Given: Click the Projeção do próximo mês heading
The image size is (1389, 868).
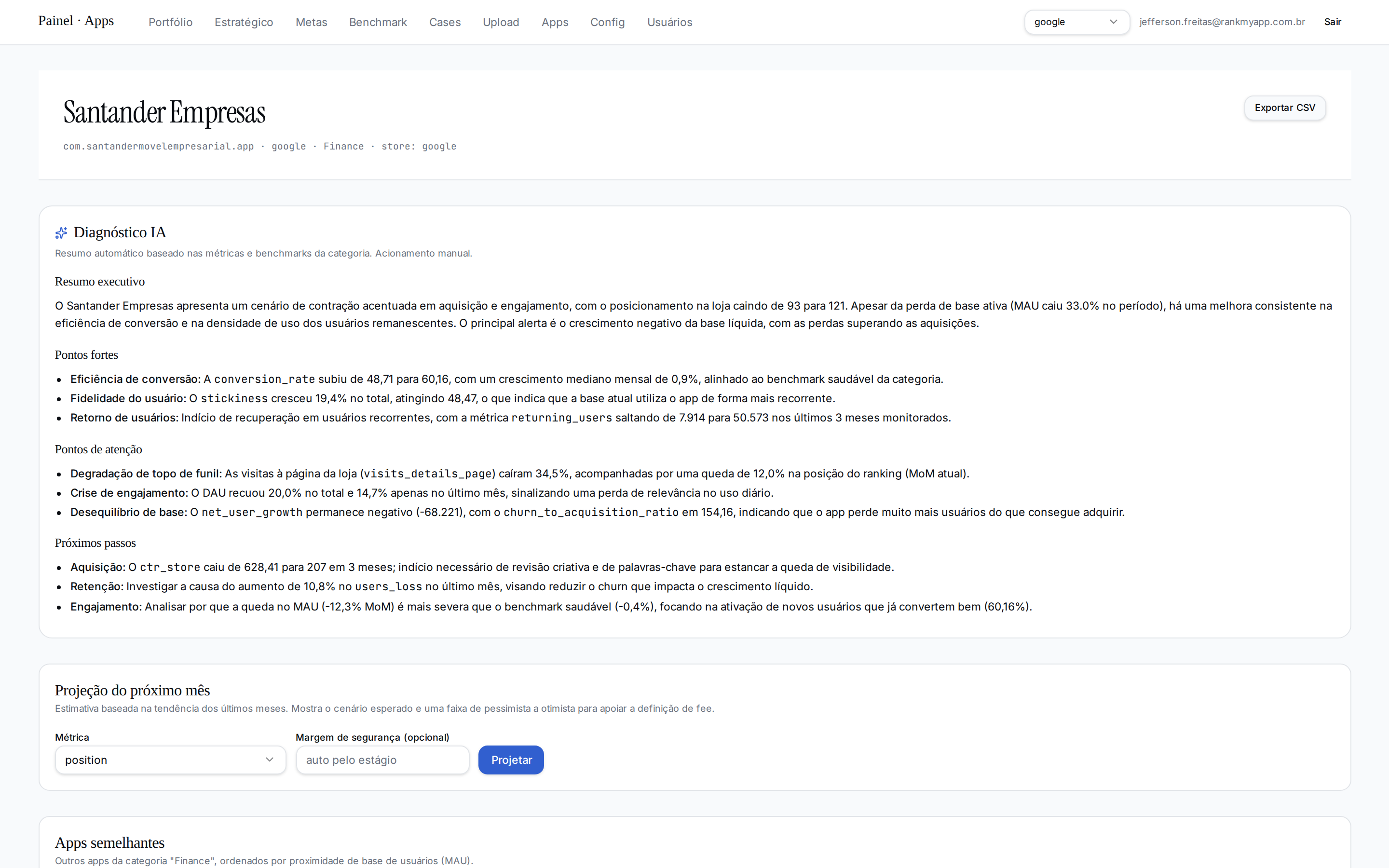Looking at the screenshot, I should click(x=133, y=690).
